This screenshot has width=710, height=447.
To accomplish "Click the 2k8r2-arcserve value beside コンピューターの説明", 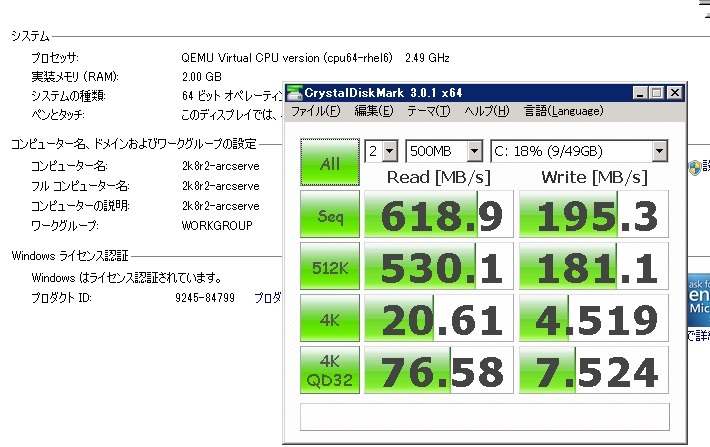I will [x=221, y=206].
